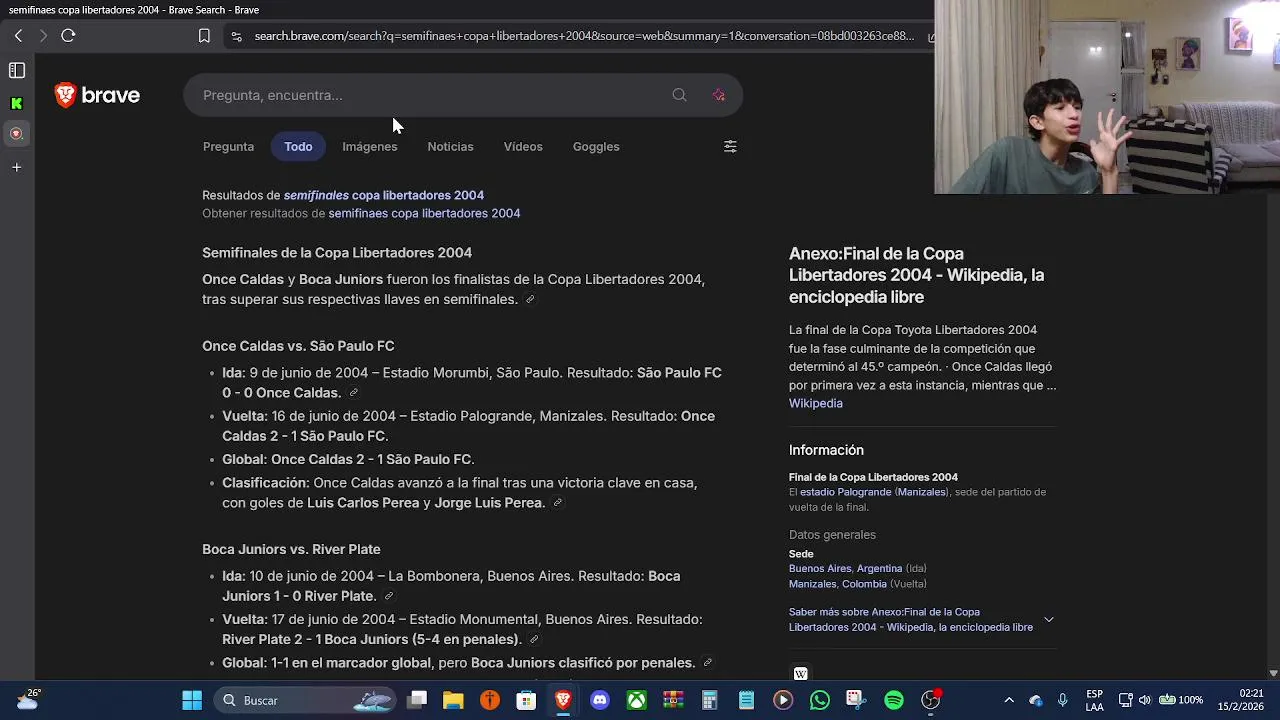Add a new tab with plus icon
Image resolution: width=1280 pixels, height=720 pixels.
tap(16, 167)
